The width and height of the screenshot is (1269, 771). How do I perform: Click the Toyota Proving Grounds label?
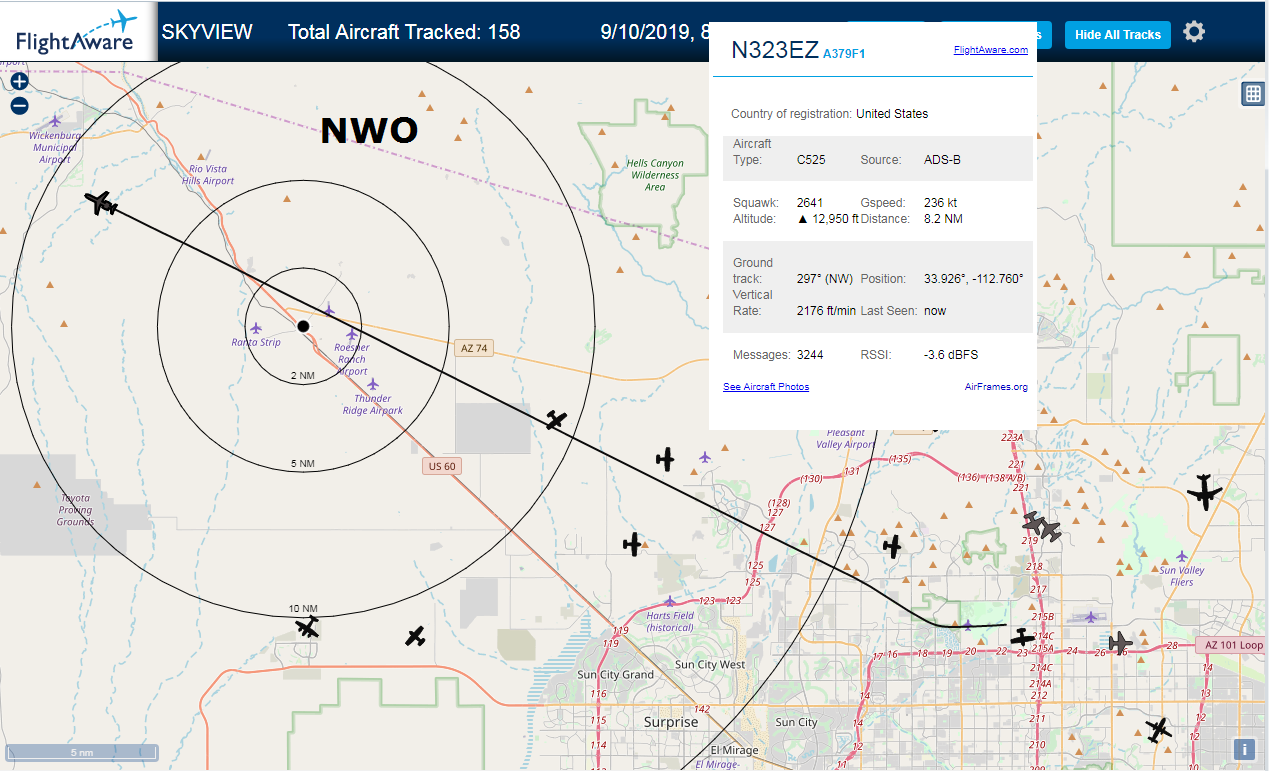75,510
